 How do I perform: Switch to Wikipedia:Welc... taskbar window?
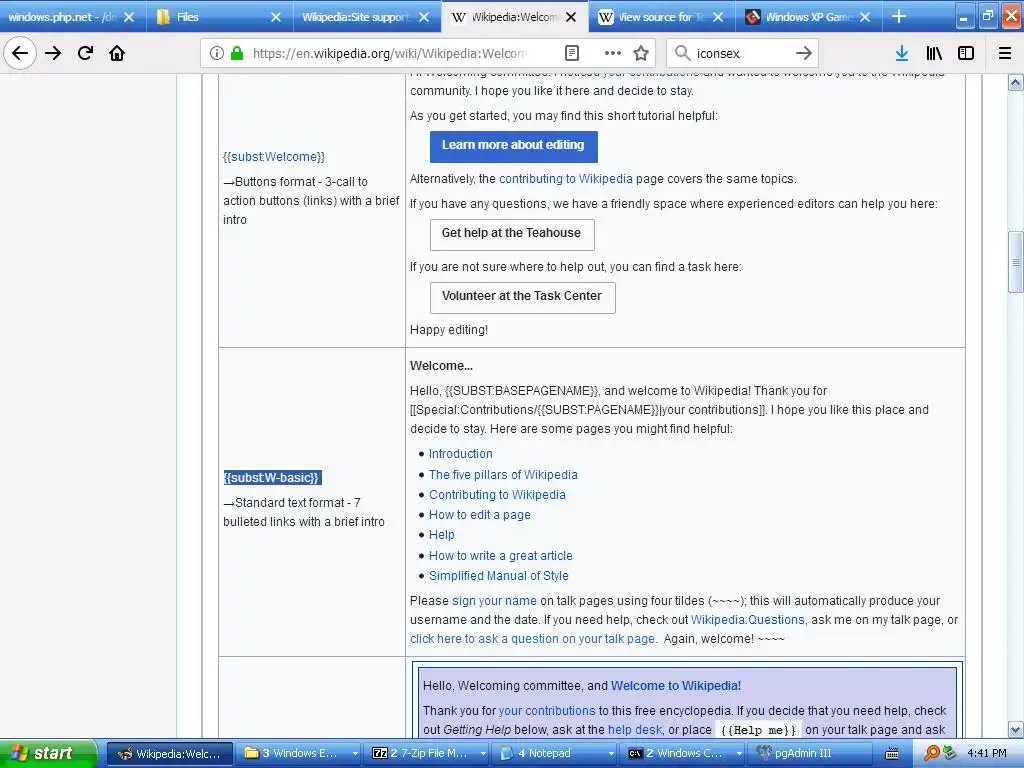point(169,754)
